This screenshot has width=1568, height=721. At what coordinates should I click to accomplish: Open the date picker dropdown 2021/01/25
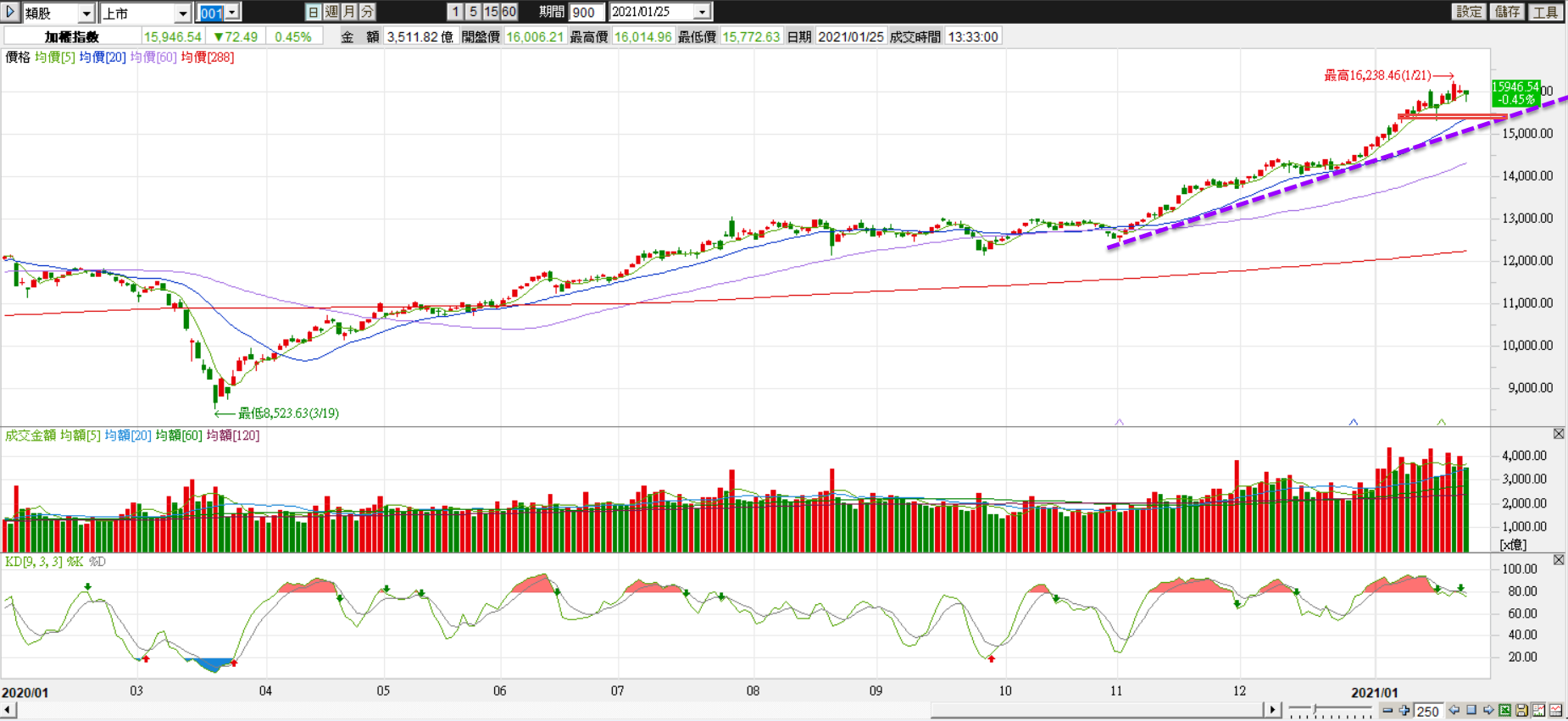(703, 13)
